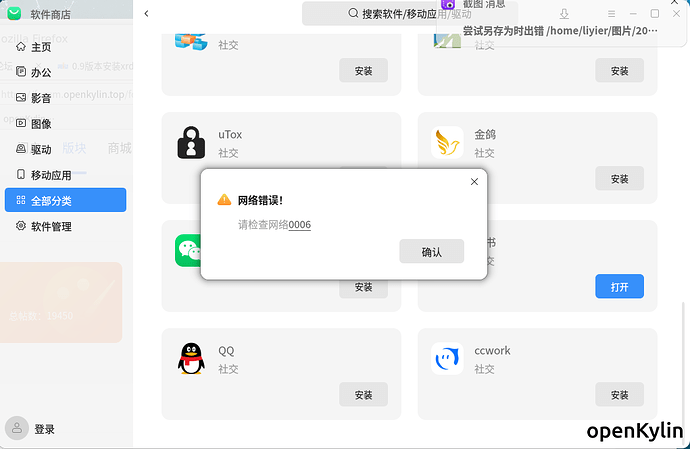Click the 网络错误! dialog title

(x=260, y=200)
